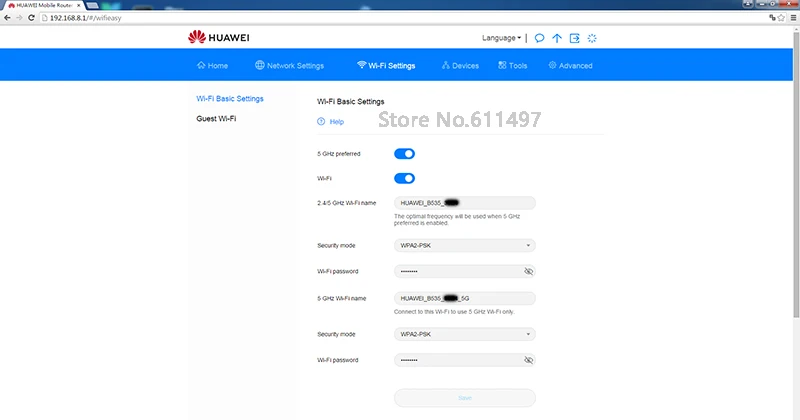Screen dimensions: 800x420
Task: Open Guest Wi-Fi in sidebar
Action: tap(216, 118)
